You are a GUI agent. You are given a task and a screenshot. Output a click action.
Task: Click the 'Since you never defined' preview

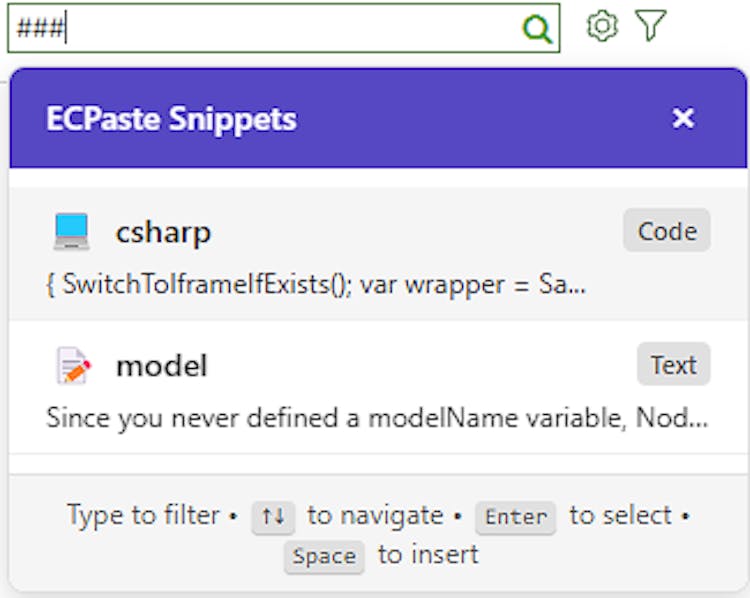377,418
